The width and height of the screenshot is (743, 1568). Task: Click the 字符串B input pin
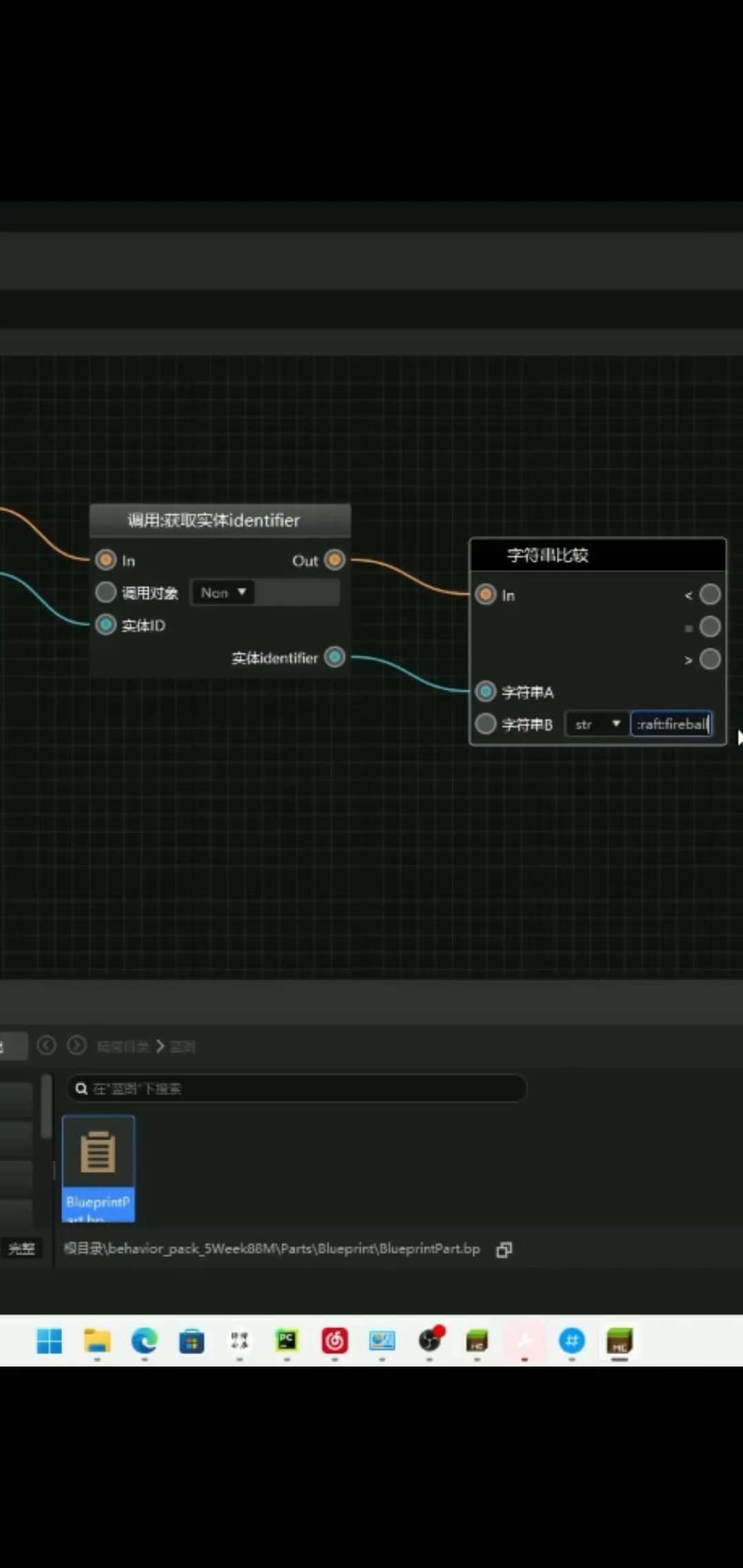[486, 723]
